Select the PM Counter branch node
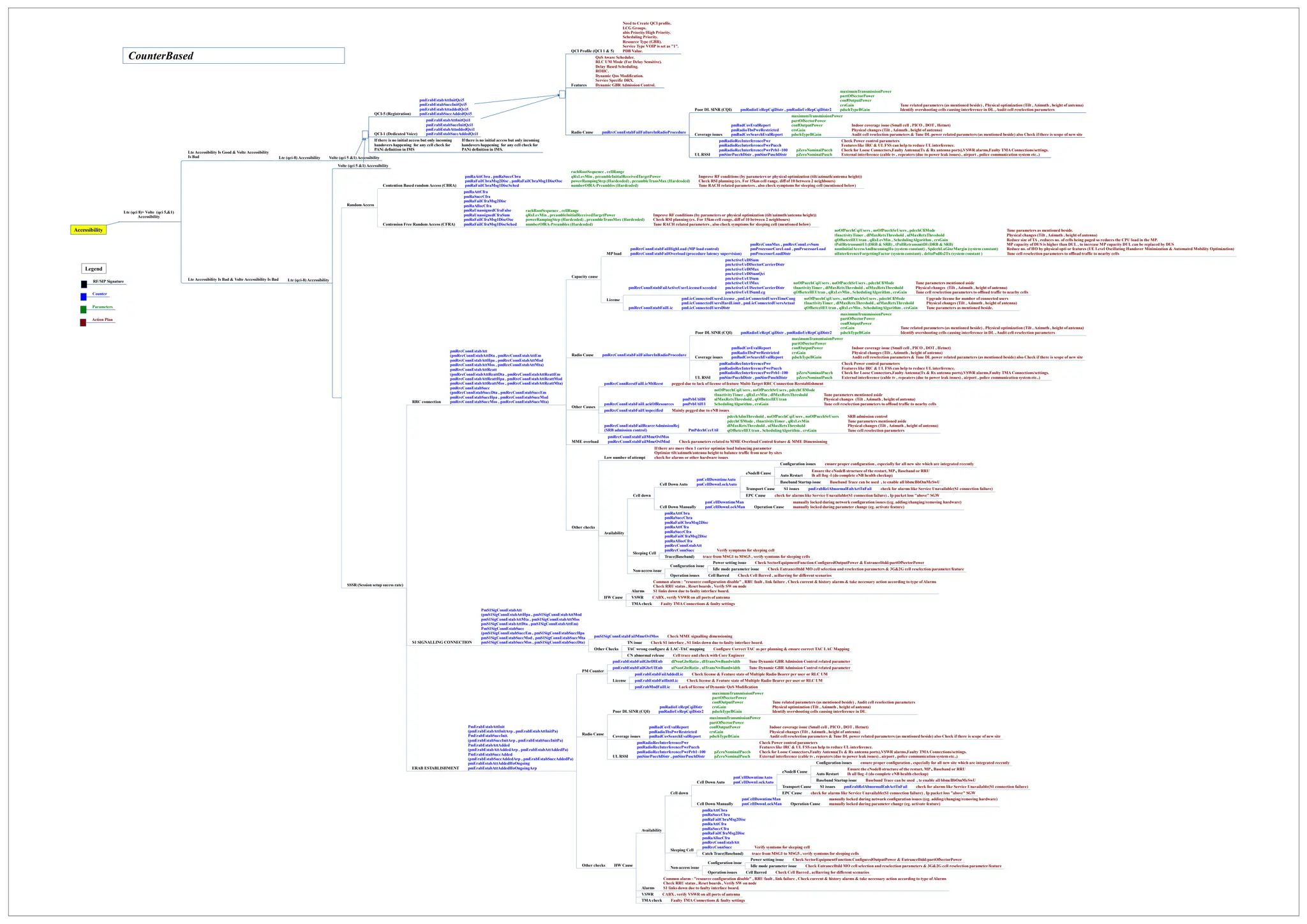This screenshot has height=924, width=1307. click(592, 671)
